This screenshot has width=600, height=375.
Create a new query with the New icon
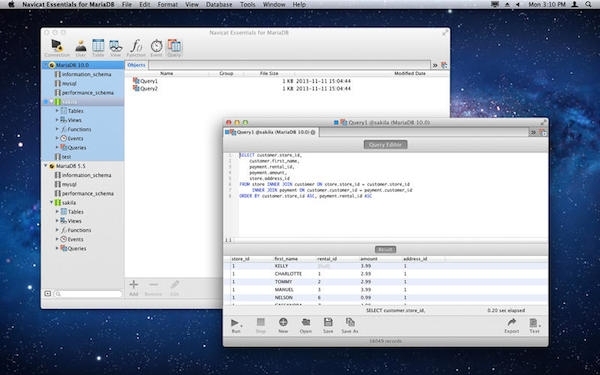(283, 326)
